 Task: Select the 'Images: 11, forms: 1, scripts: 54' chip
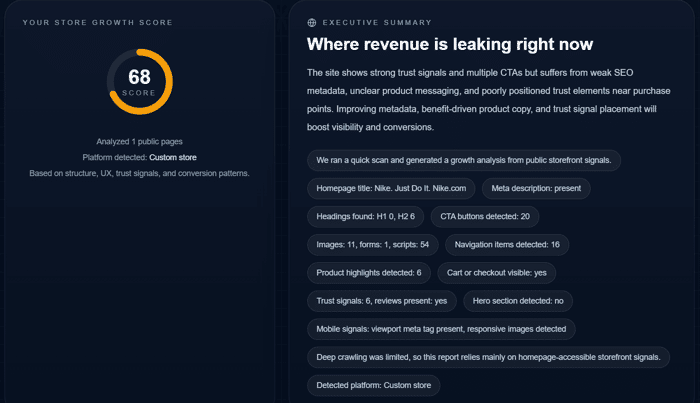(373, 245)
